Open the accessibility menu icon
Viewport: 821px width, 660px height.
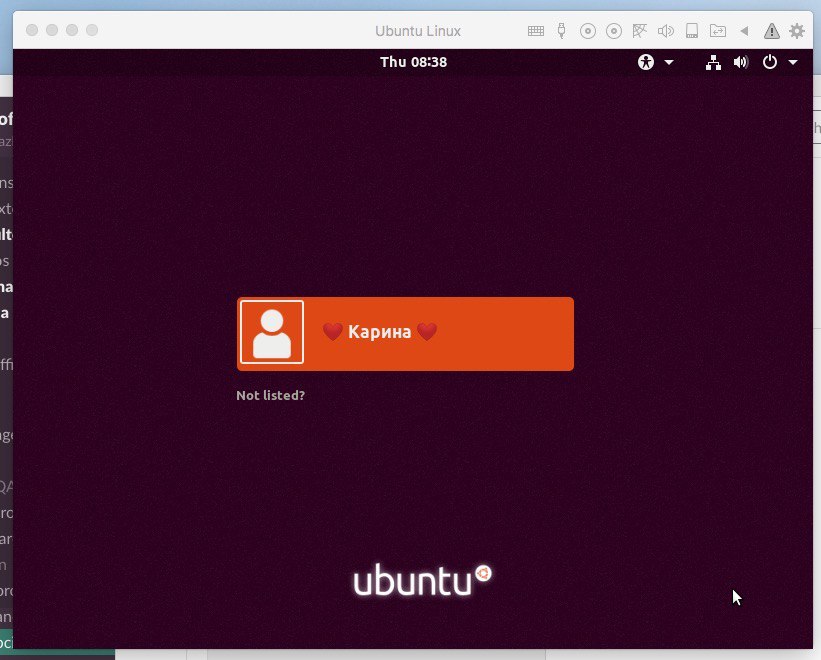pos(646,62)
